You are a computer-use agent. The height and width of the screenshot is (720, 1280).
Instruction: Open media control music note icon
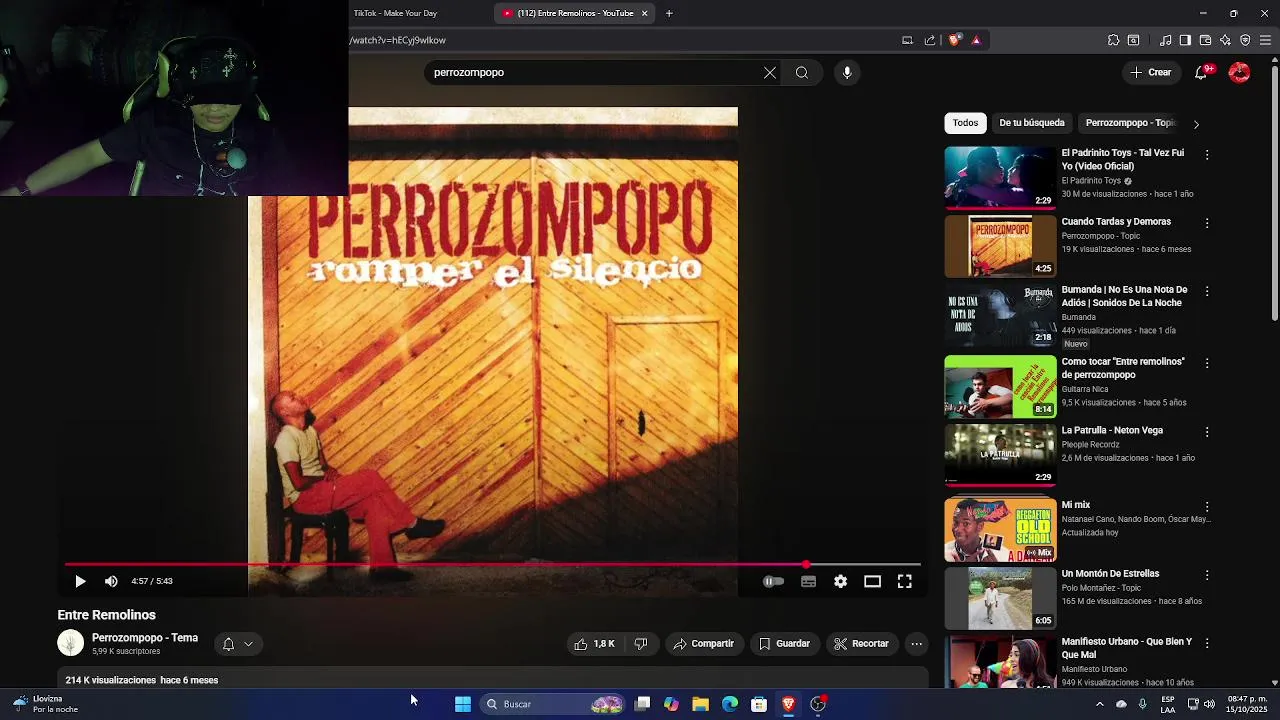pyautogui.click(x=1165, y=40)
